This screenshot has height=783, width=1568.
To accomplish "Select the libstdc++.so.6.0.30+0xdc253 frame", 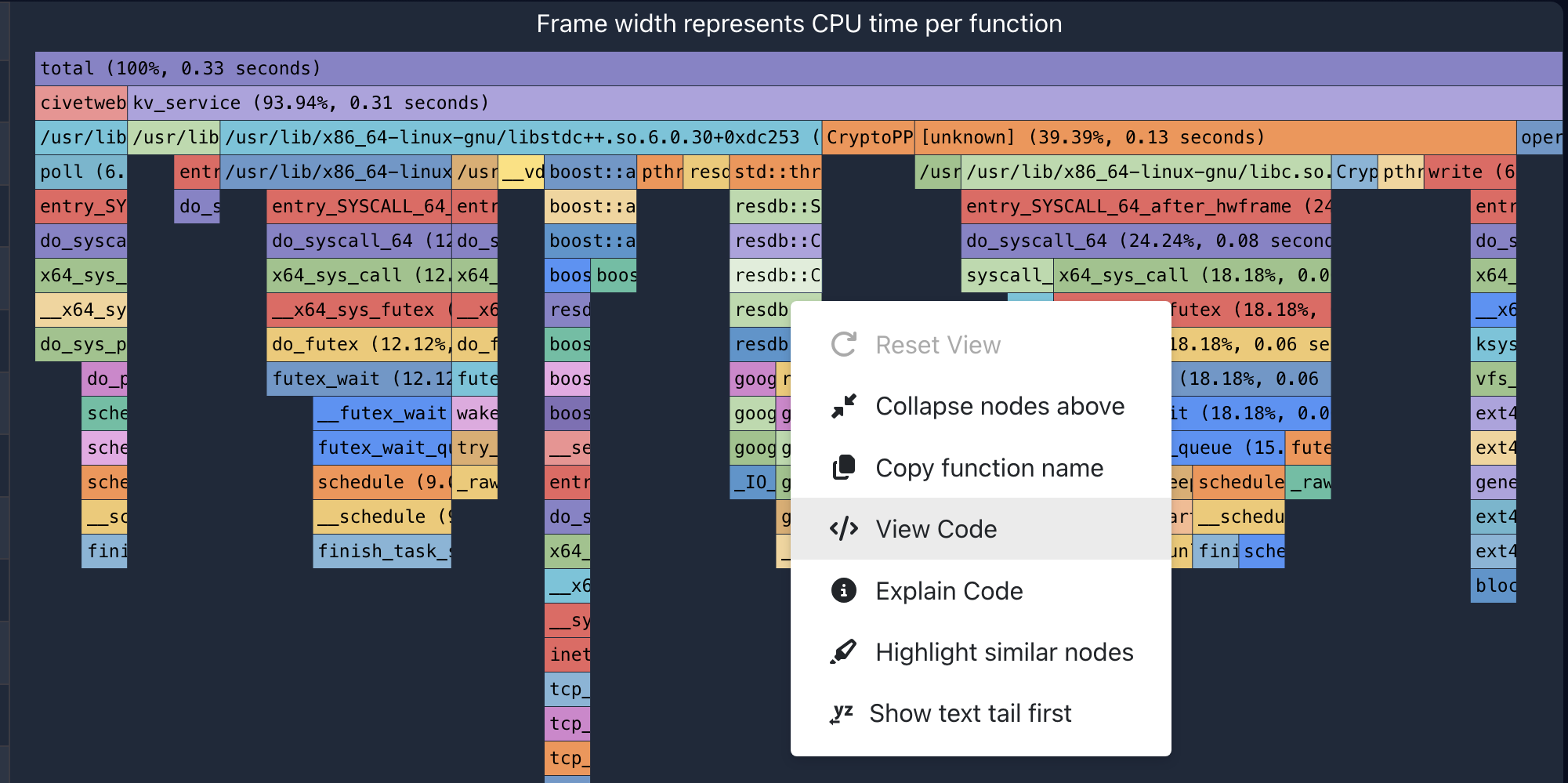I will point(521,137).
